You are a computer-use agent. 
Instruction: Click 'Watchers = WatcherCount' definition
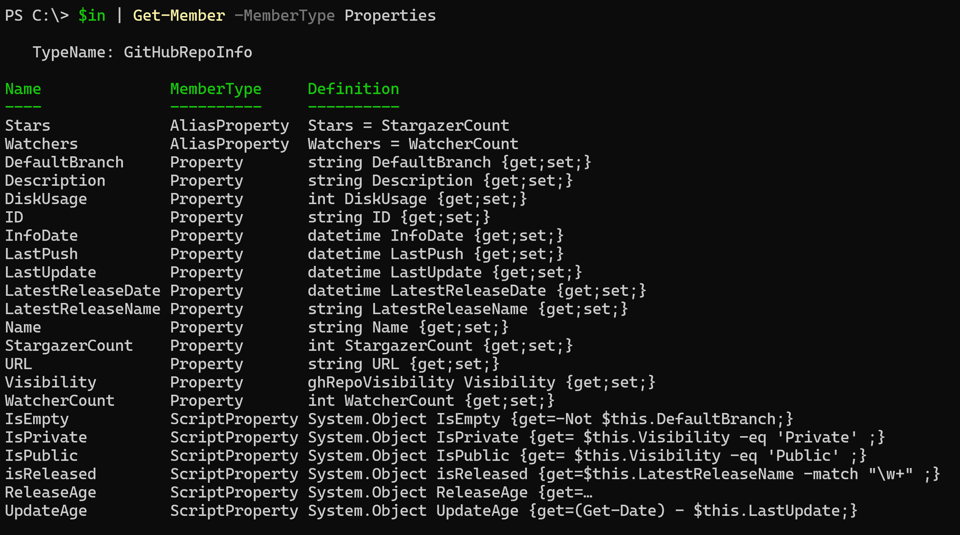tap(413, 144)
